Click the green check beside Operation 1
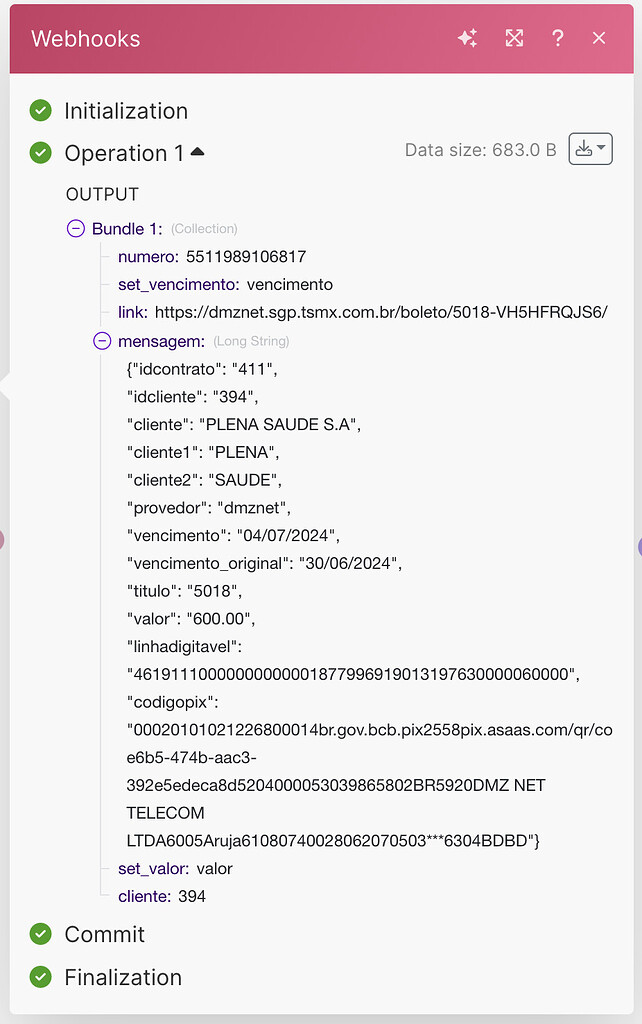 (40, 154)
